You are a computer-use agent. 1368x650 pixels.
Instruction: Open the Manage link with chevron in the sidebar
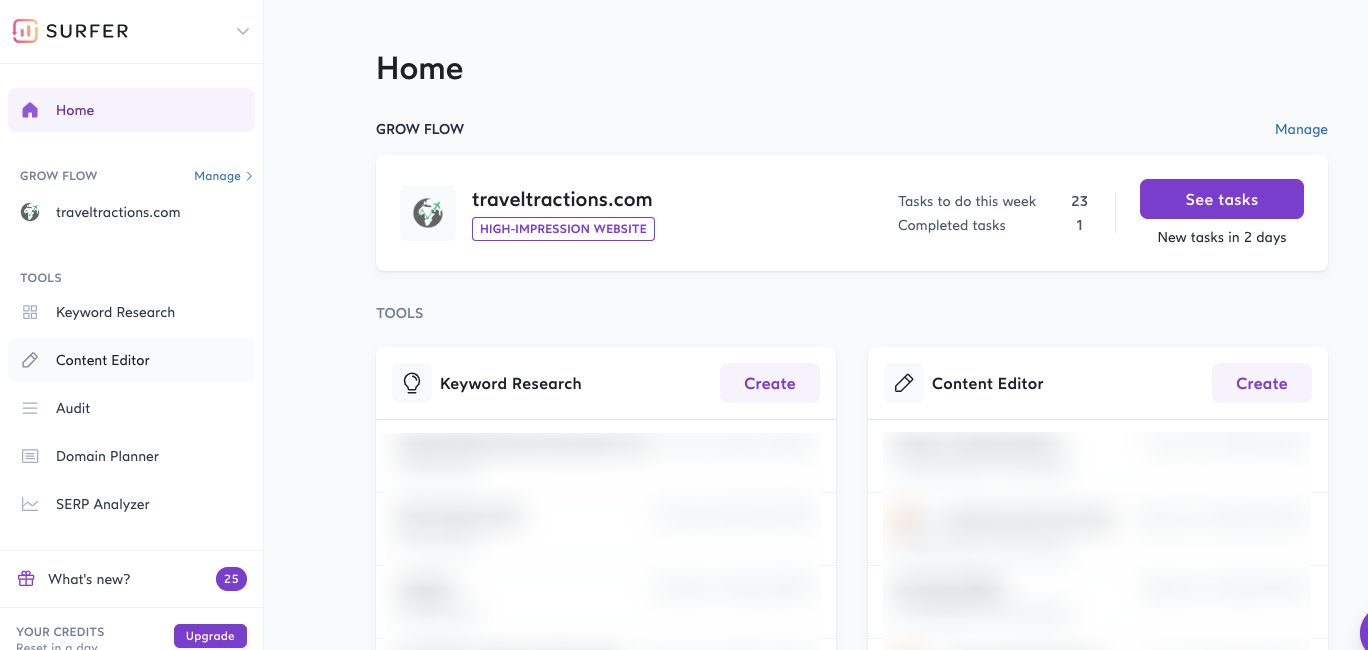[223, 176]
